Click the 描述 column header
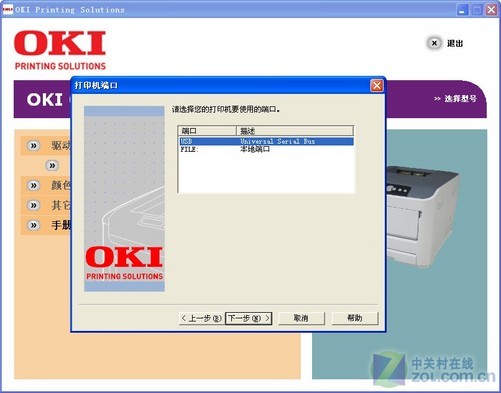This screenshot has height=393, width=501. pyautogui.click(x=295, y=131)
